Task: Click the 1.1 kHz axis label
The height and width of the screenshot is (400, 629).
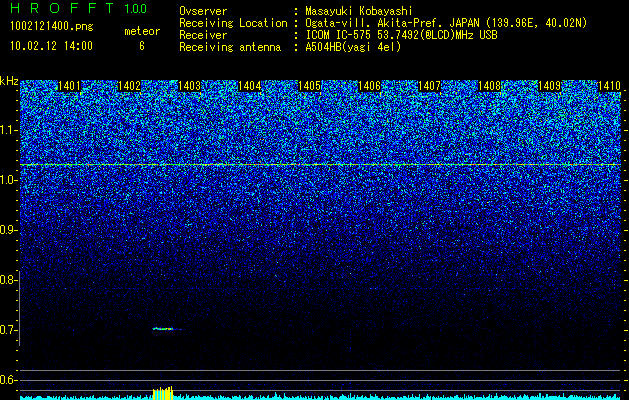Action: [x=7, y=130]
